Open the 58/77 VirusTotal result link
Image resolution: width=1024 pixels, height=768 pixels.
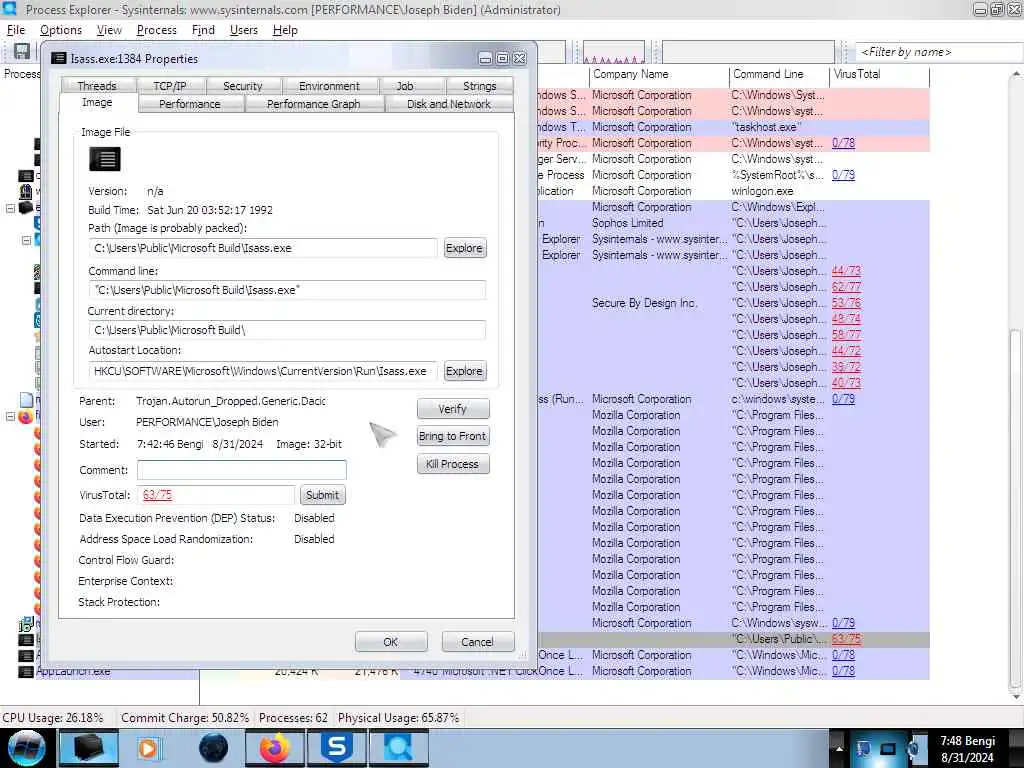(846, 335)
